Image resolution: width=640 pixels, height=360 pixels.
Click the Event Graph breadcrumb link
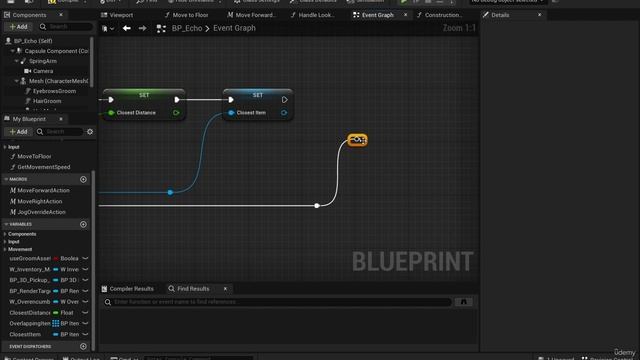click(x=234, y=28)
